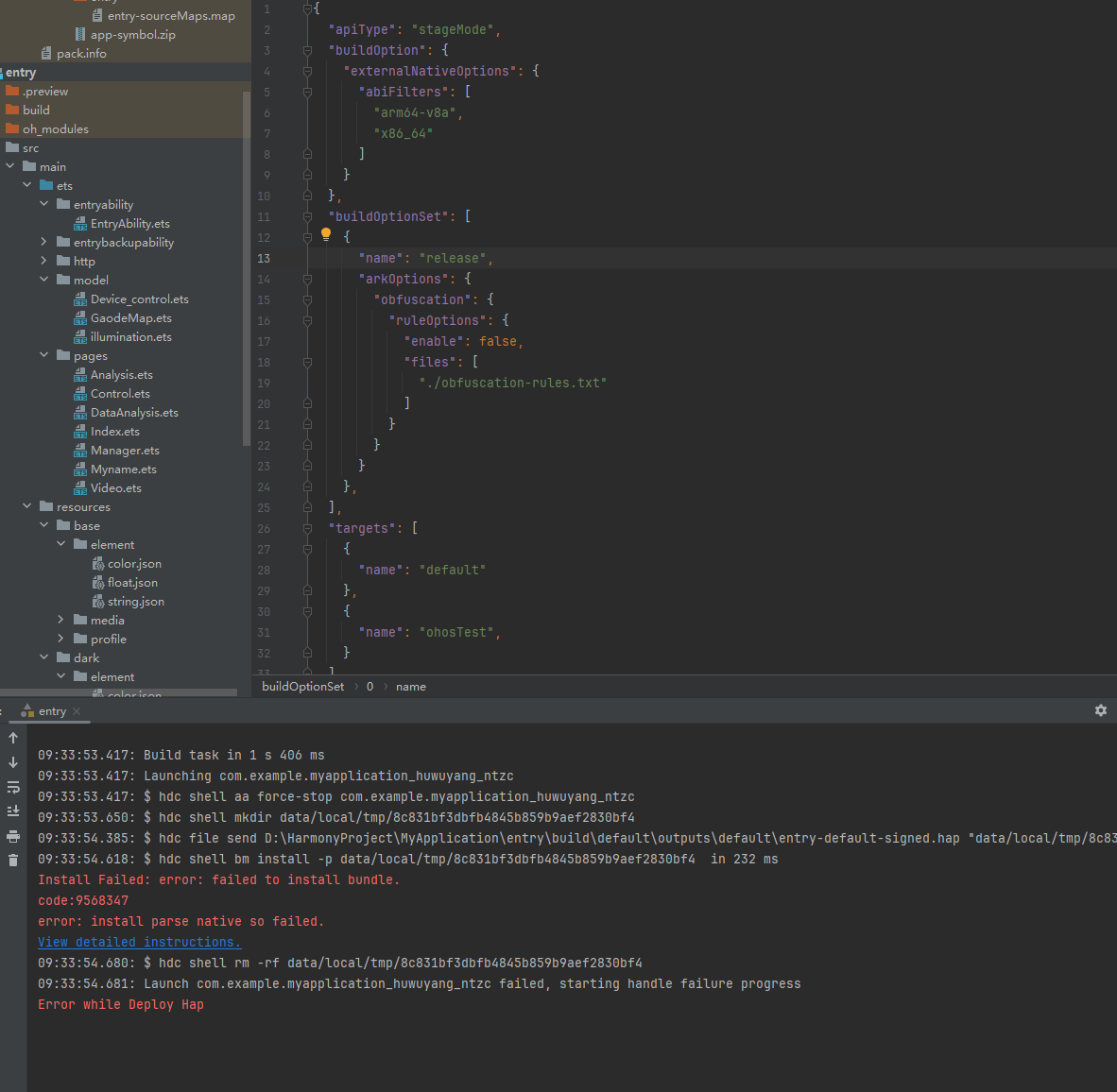Viewport: 1117px width, 1092px height.
Task: Fold the obfuscation block on line 15
Action: point(307,299)
